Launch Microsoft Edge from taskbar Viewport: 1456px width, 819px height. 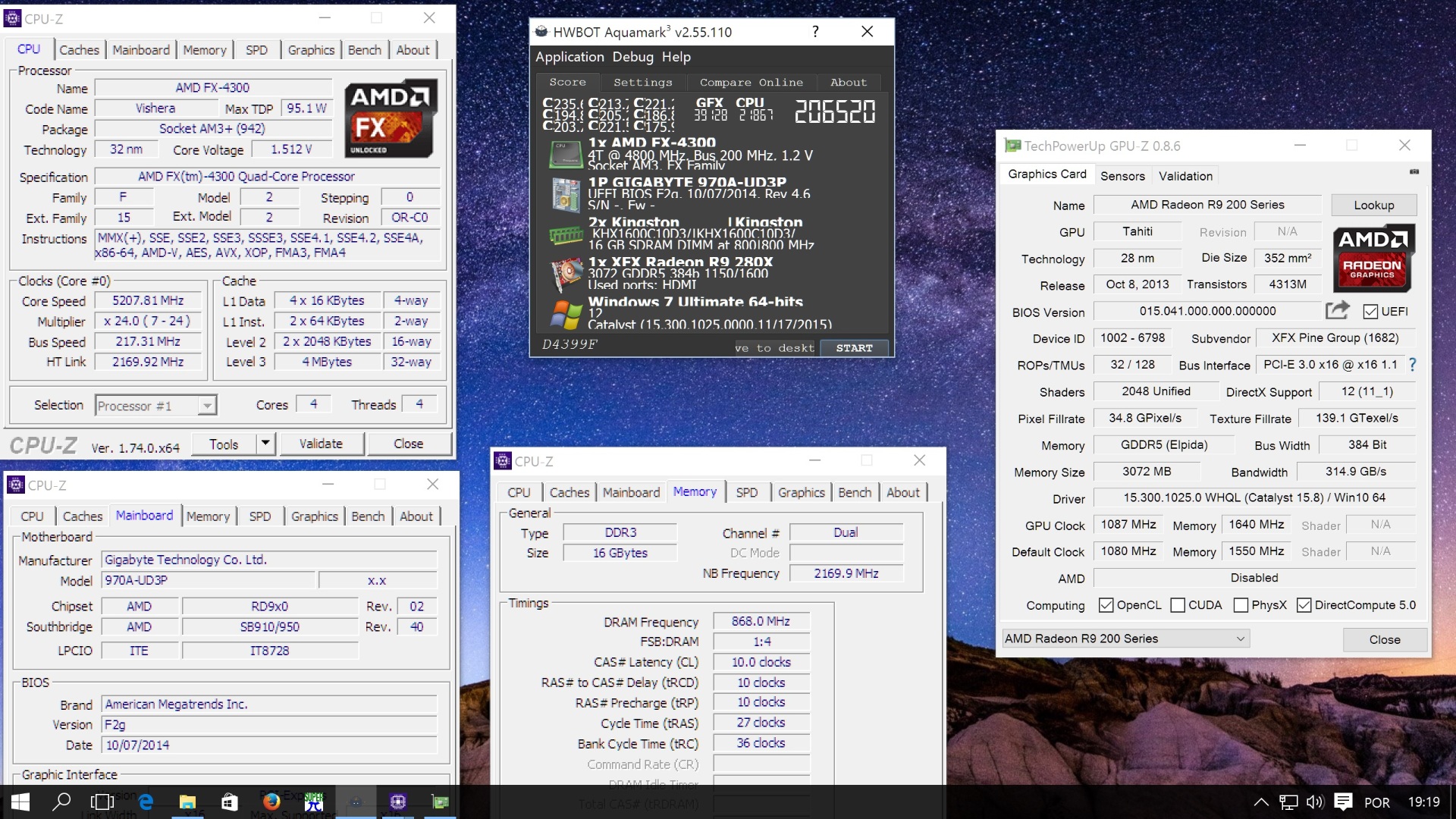[146, 802]
